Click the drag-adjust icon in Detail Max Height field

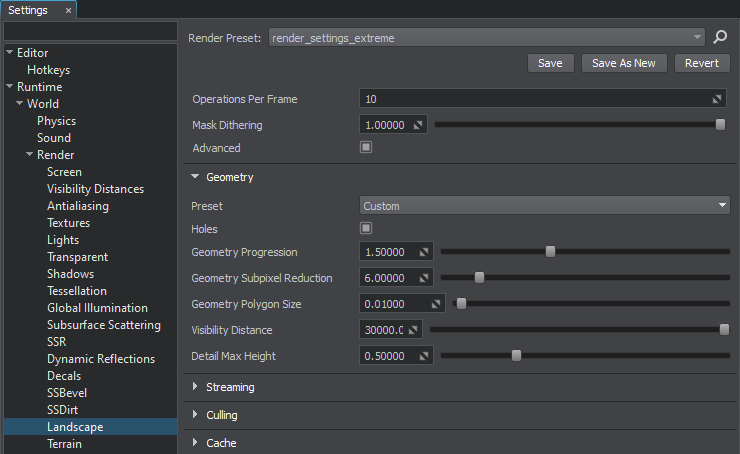pos(424,355)
